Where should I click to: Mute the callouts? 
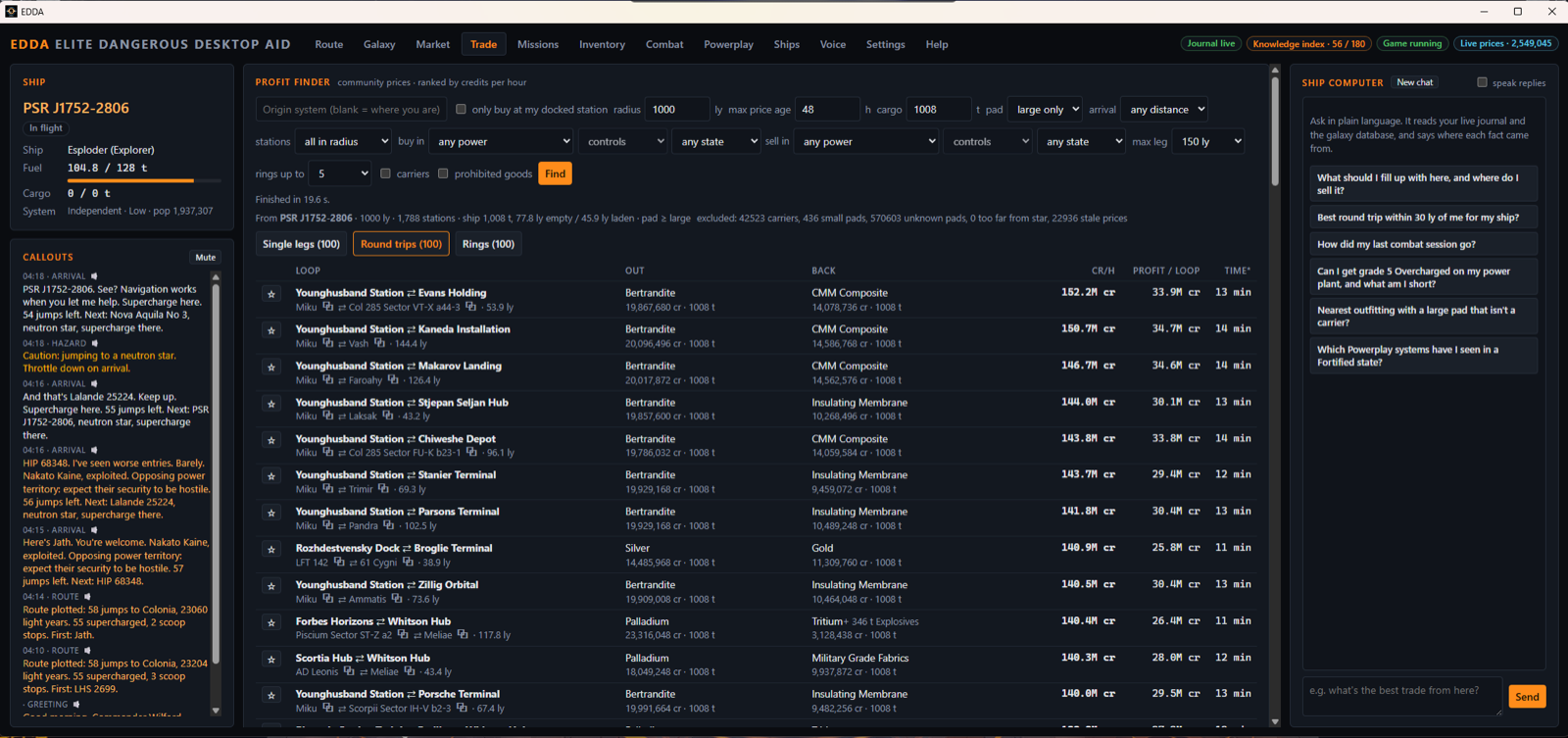click(205, 258)
